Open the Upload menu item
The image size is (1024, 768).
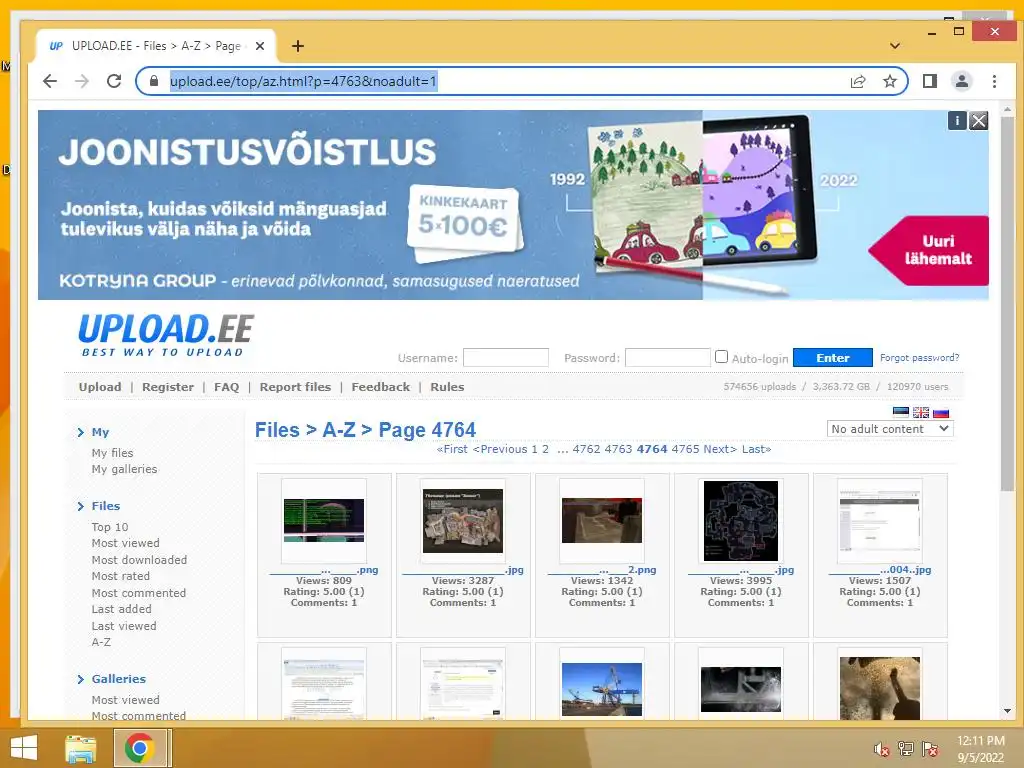100,387
